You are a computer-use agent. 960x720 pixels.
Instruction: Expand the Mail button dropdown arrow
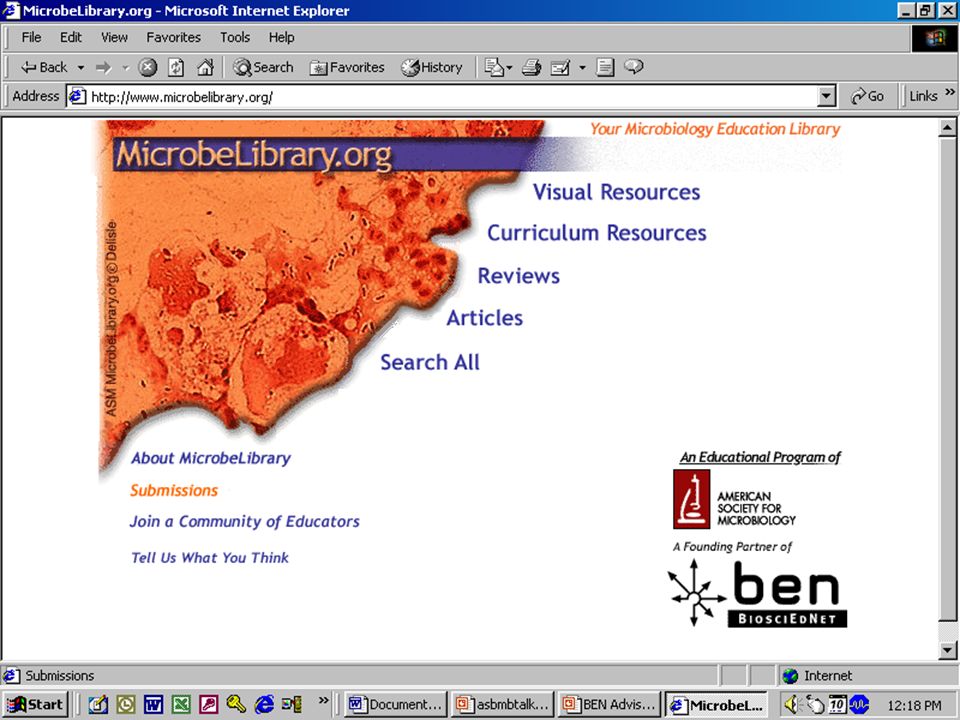tap(509, 67)
